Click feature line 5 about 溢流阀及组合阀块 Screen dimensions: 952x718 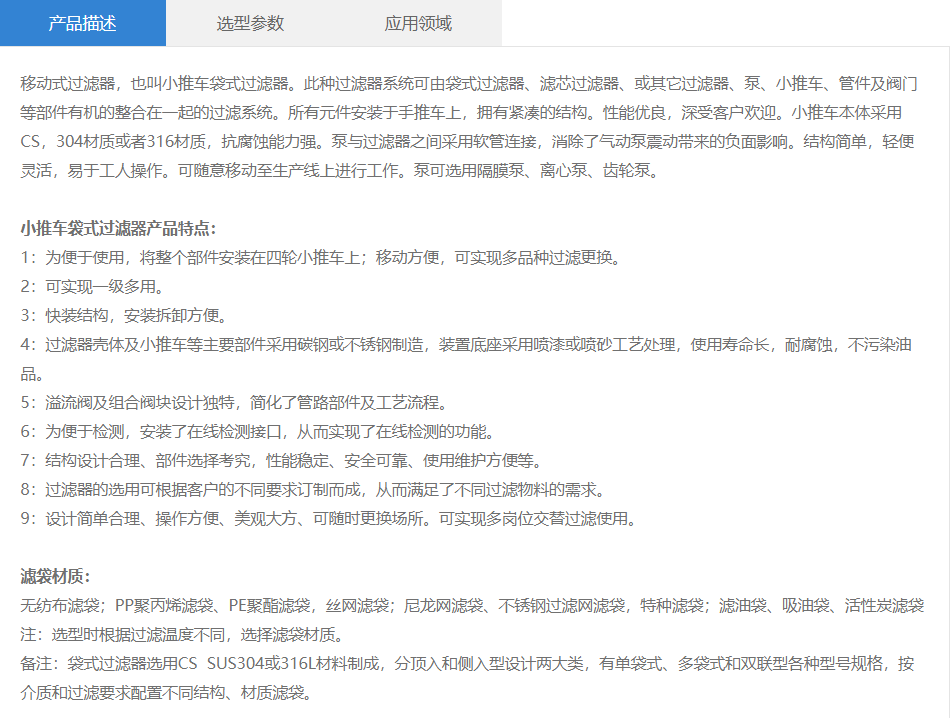(236, 402)
